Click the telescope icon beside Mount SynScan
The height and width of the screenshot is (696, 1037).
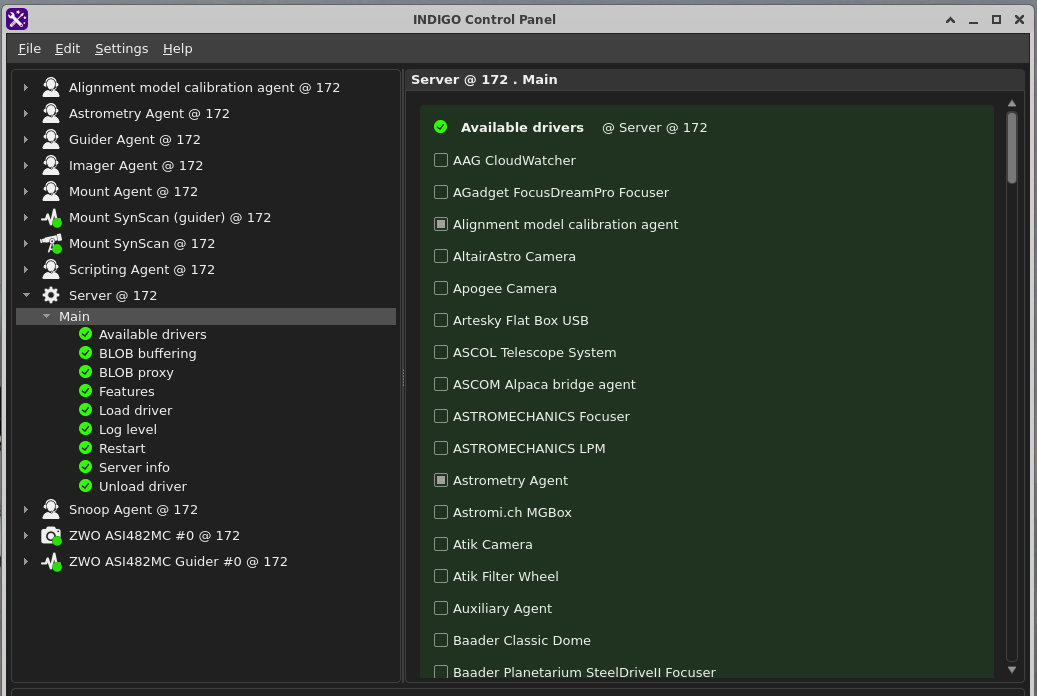click(x=51, y=243)
